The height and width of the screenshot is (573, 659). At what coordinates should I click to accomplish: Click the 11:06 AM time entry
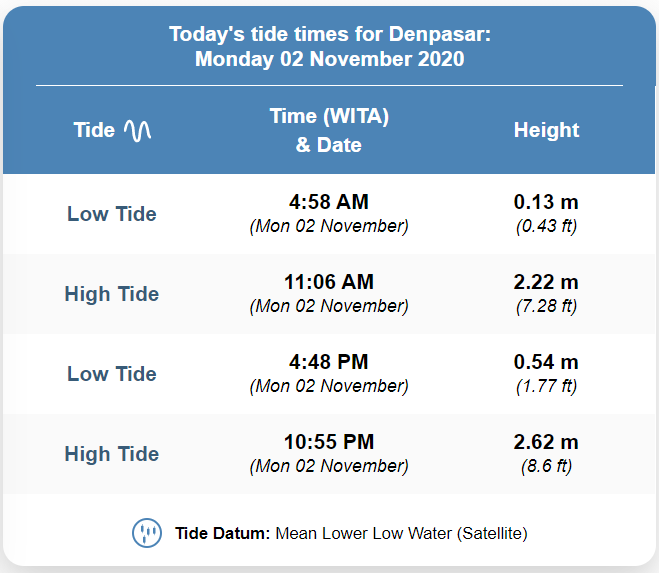pyautogui.click(x=329, y=282)
